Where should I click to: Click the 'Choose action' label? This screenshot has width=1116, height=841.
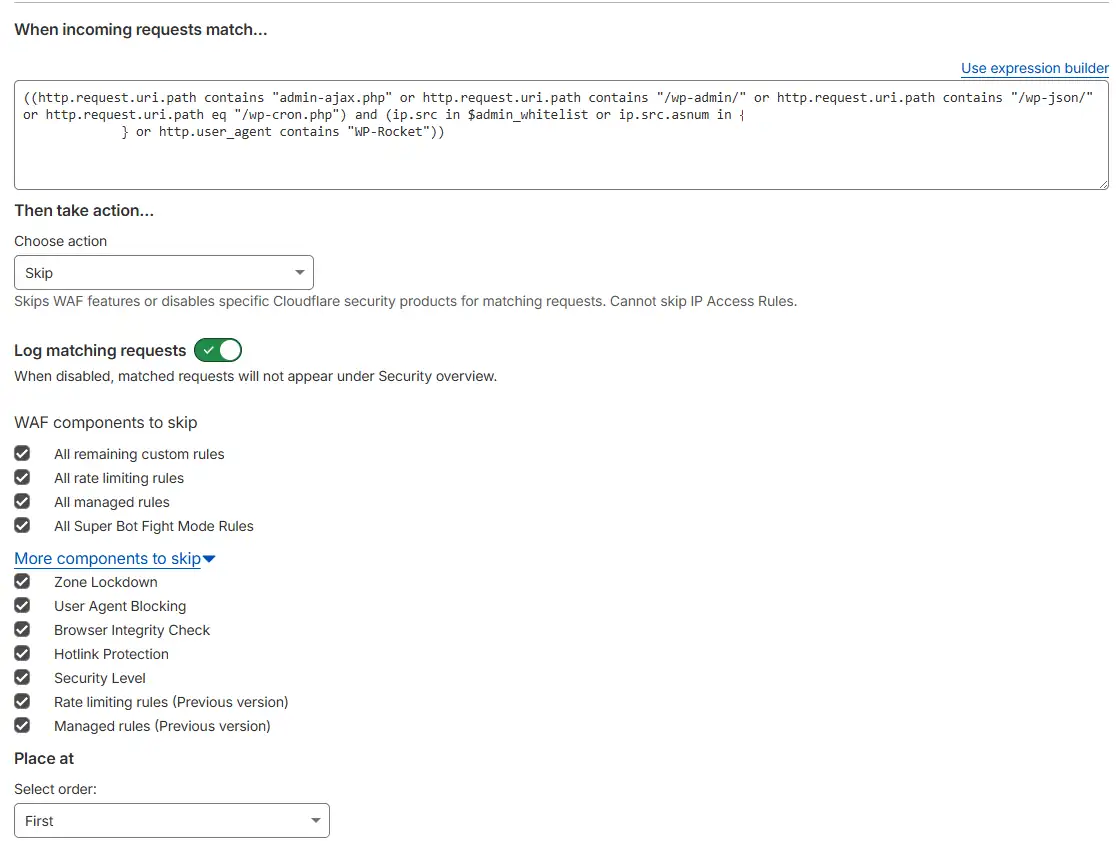point(60,241)
